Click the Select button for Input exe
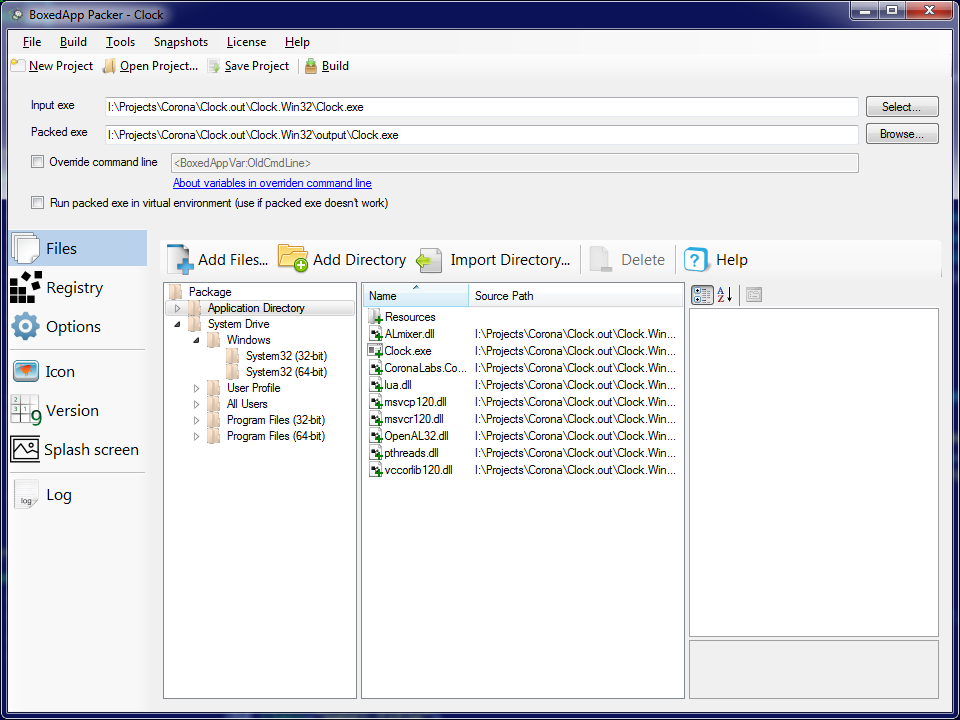Screen dimensions: 960x720 click(x=901, y=106)
